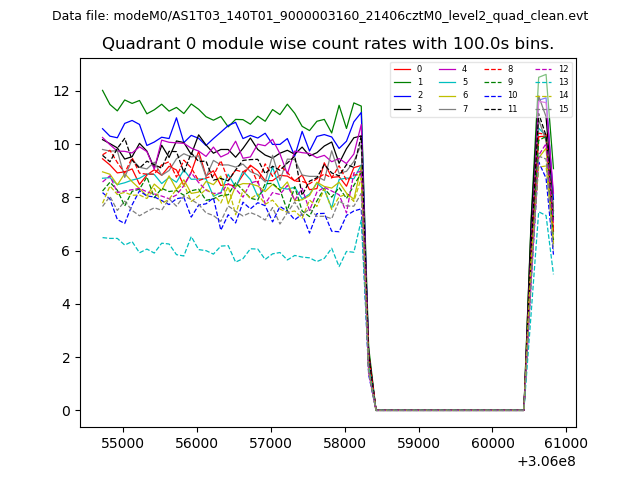Click the y-axis tick label 12
The height and width of the screenshot is (480, 640).
[62, 91]
